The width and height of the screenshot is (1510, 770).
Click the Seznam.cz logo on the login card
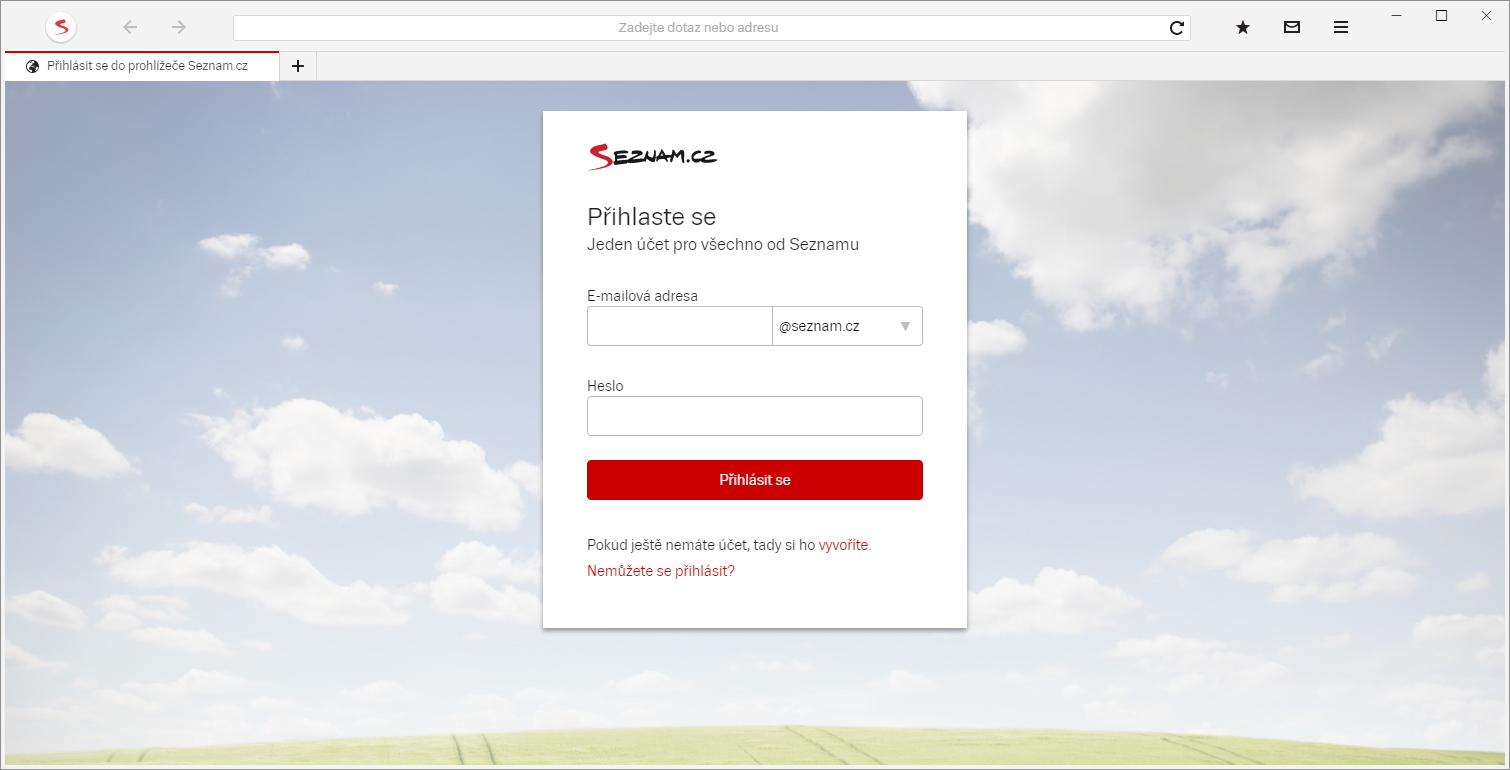652,156
